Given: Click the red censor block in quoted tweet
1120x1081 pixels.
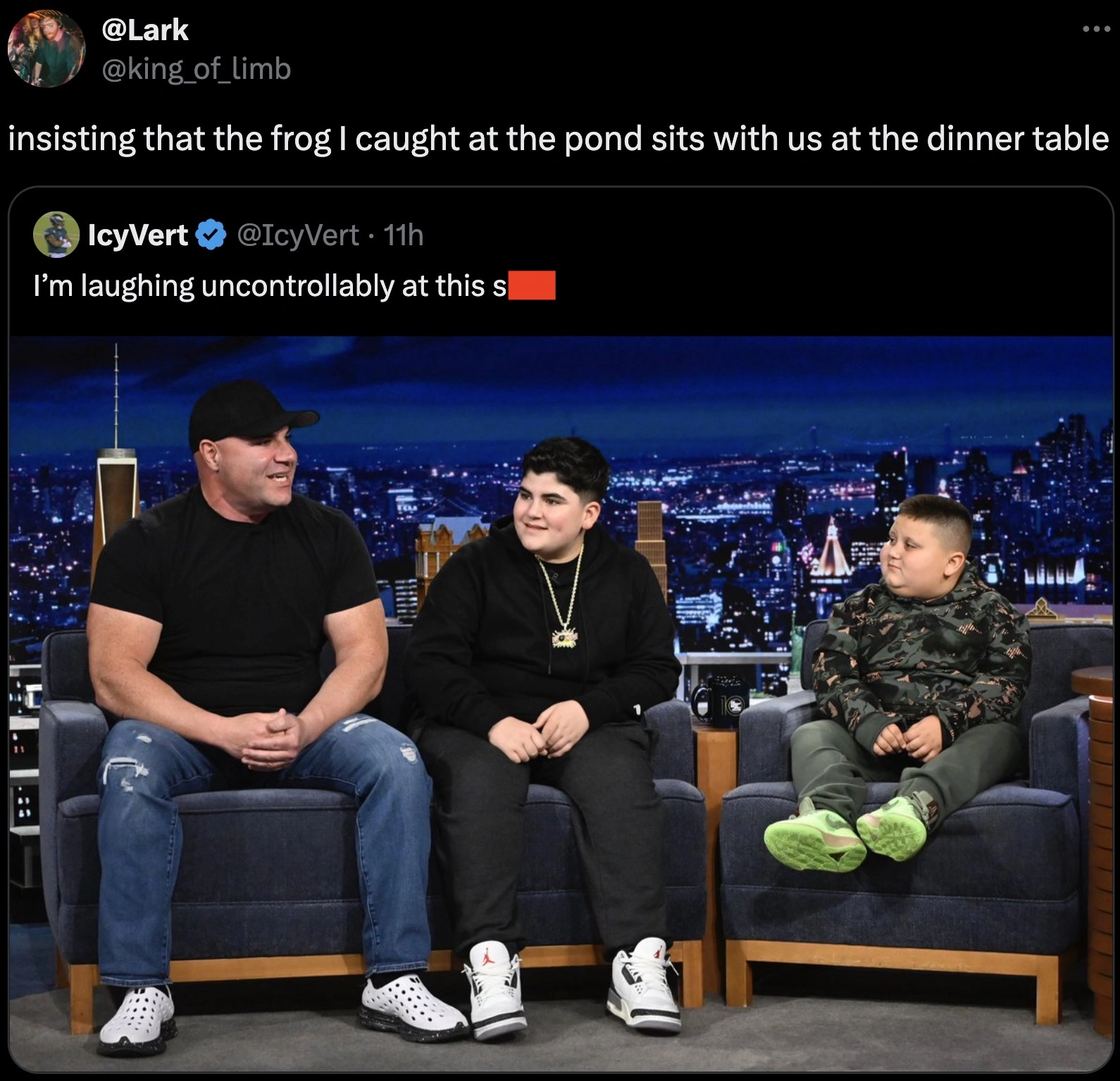Looking at the screenshot, I should click(x=532, y=285).
